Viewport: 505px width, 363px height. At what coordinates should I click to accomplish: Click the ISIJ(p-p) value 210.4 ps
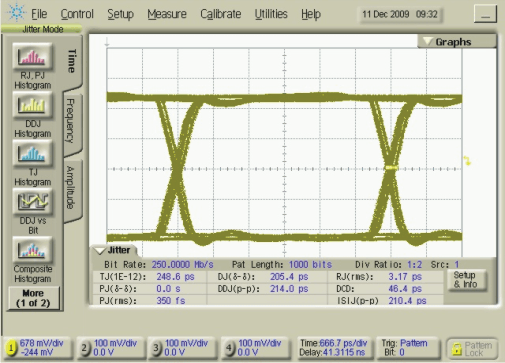tap(407, 301)
